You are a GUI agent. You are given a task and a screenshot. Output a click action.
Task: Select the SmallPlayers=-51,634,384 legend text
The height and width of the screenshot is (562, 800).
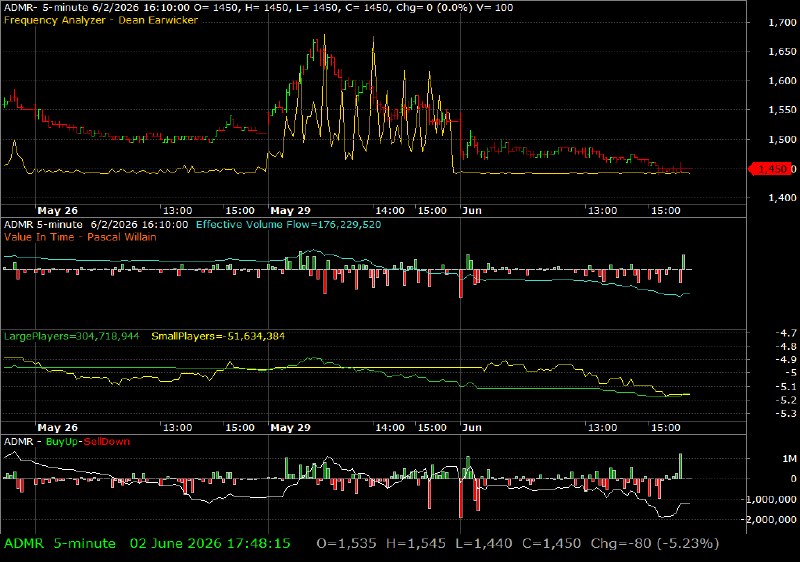(218, 336)
